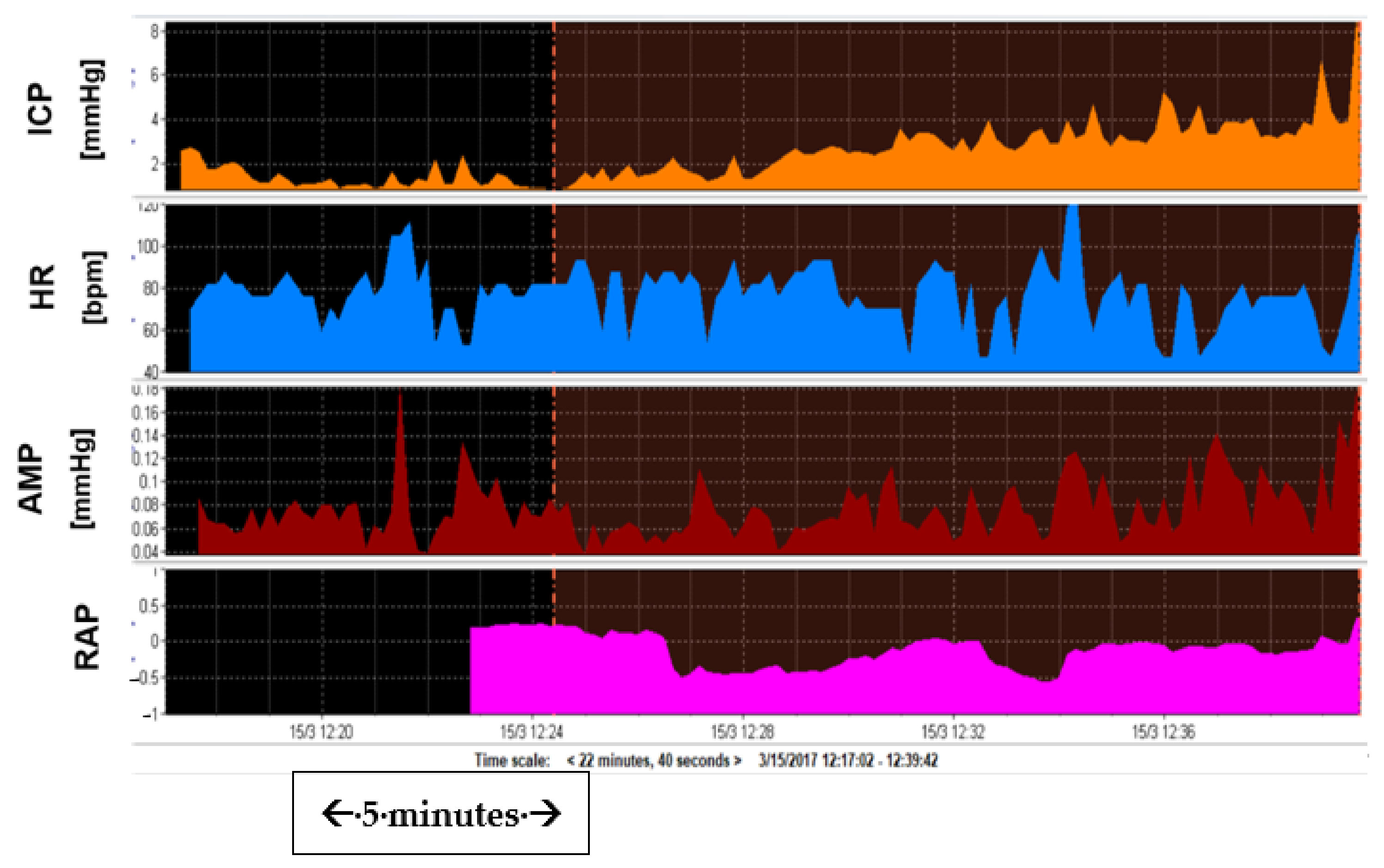Click the '15/3 12:20' time axis label

[x=321, y=732]
